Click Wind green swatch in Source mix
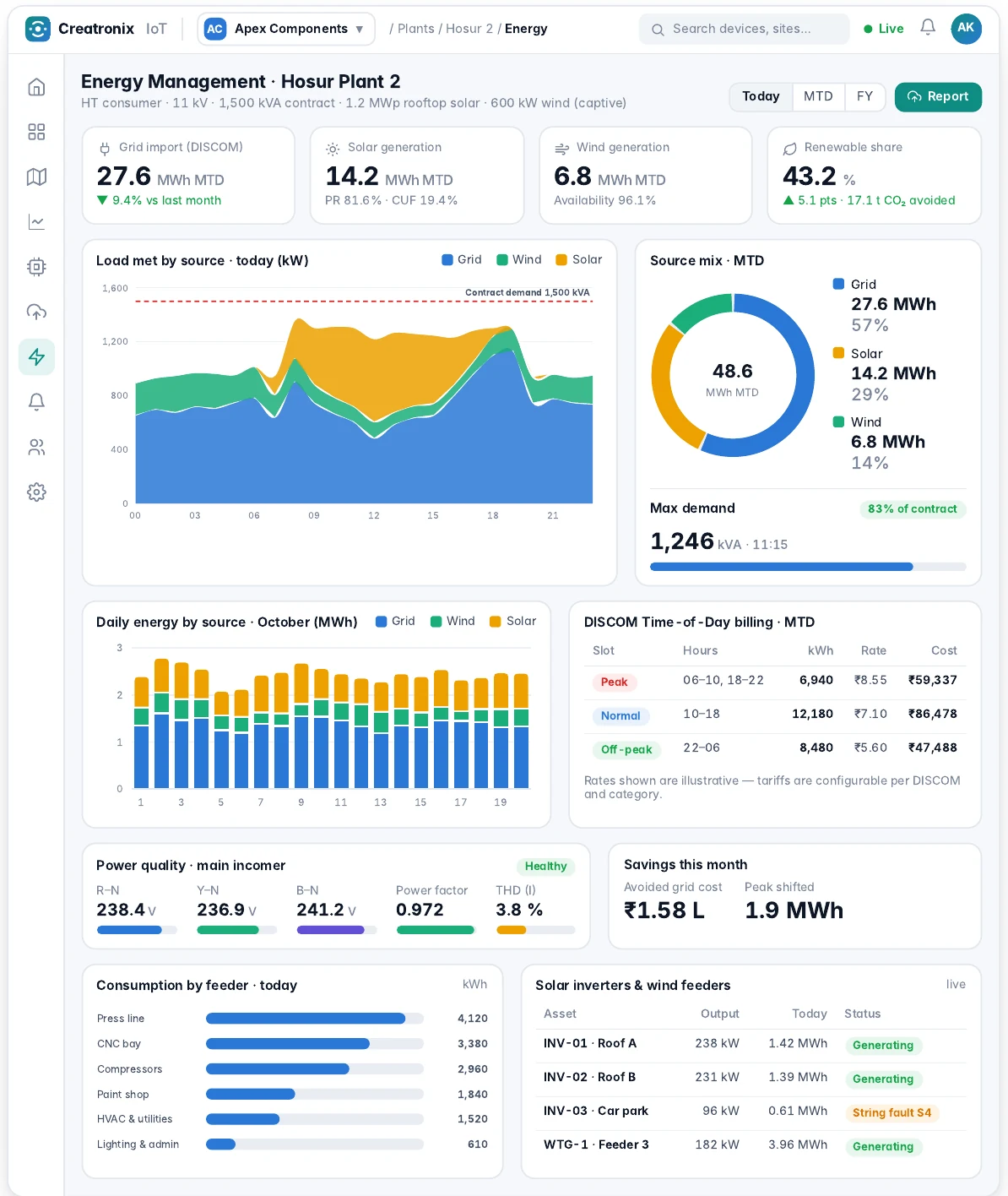The image size is (1008, 1196). (x=838, y=421)
